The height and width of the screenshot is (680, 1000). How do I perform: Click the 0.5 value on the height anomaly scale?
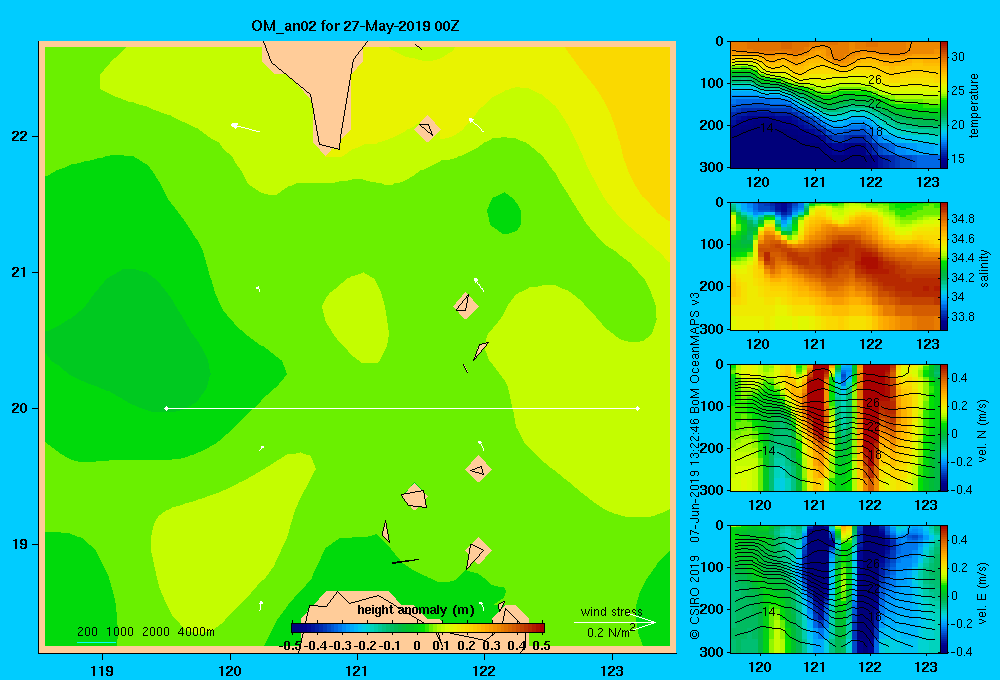point(541,646)
